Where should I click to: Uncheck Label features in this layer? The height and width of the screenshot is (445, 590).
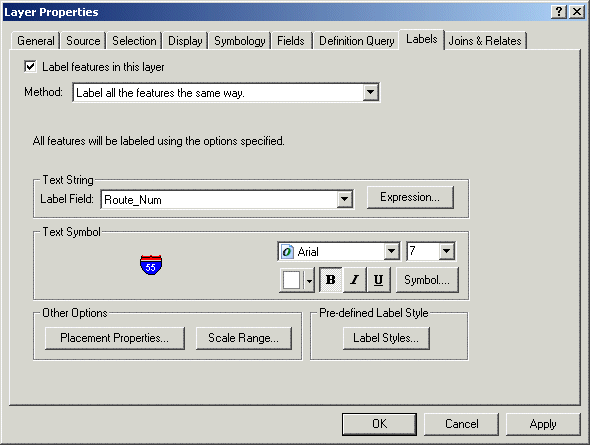pyautogui.click(x=30, y=67)
